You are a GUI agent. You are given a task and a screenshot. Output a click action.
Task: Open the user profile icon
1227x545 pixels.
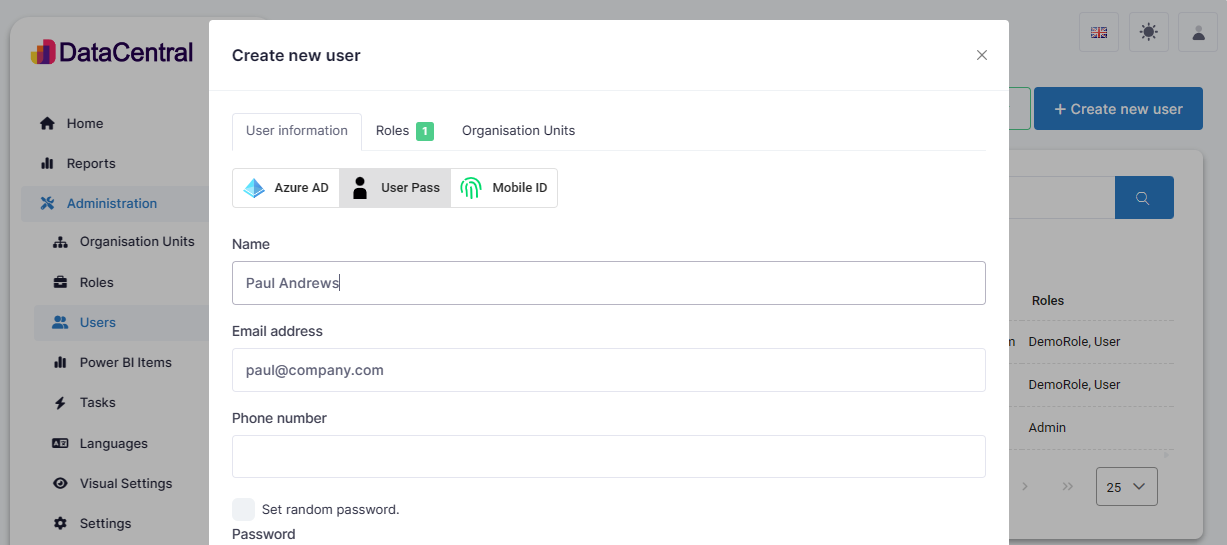click(x=1197, y=32)
